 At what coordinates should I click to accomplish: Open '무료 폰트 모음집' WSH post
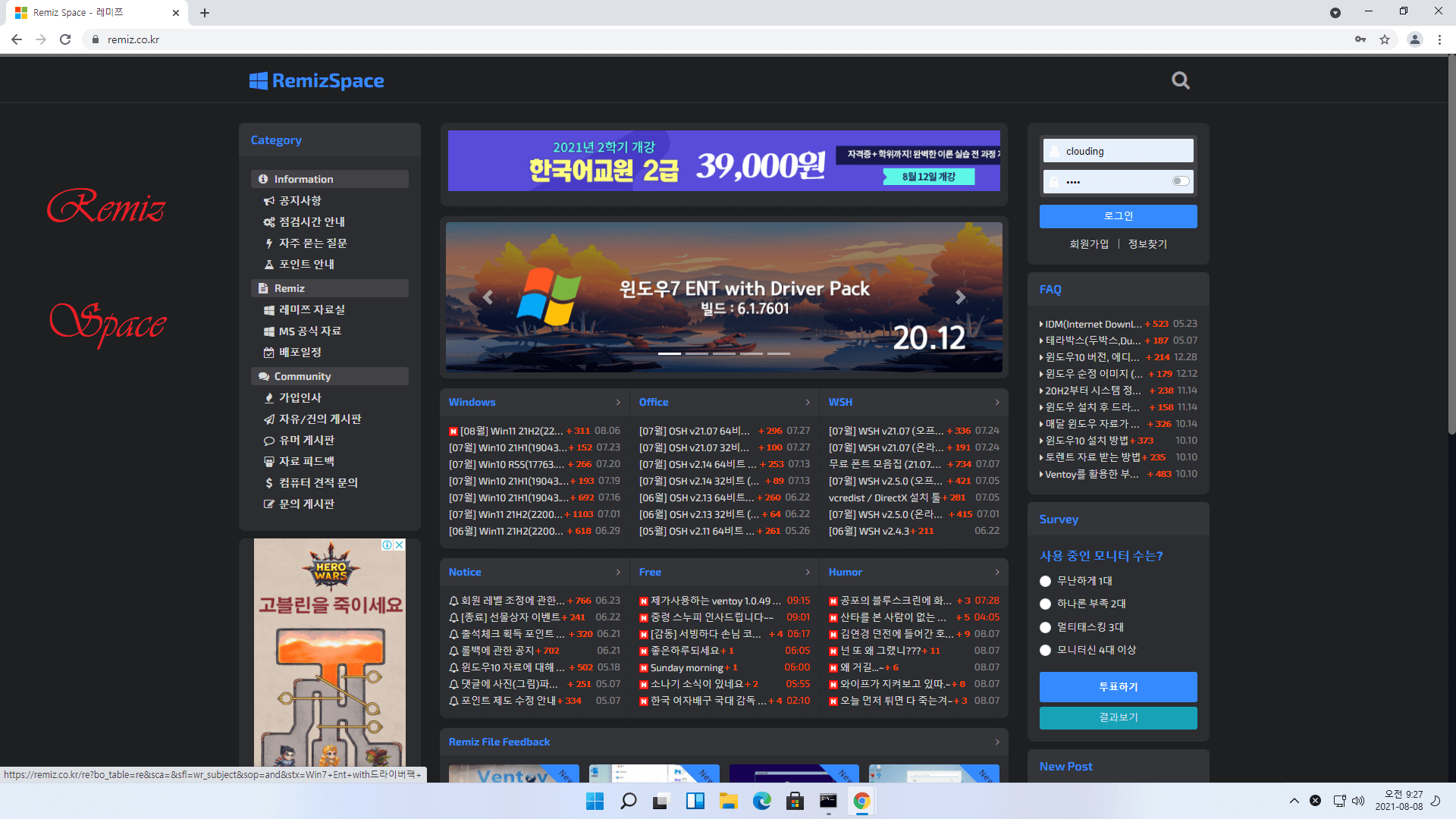tap(884, 464)
